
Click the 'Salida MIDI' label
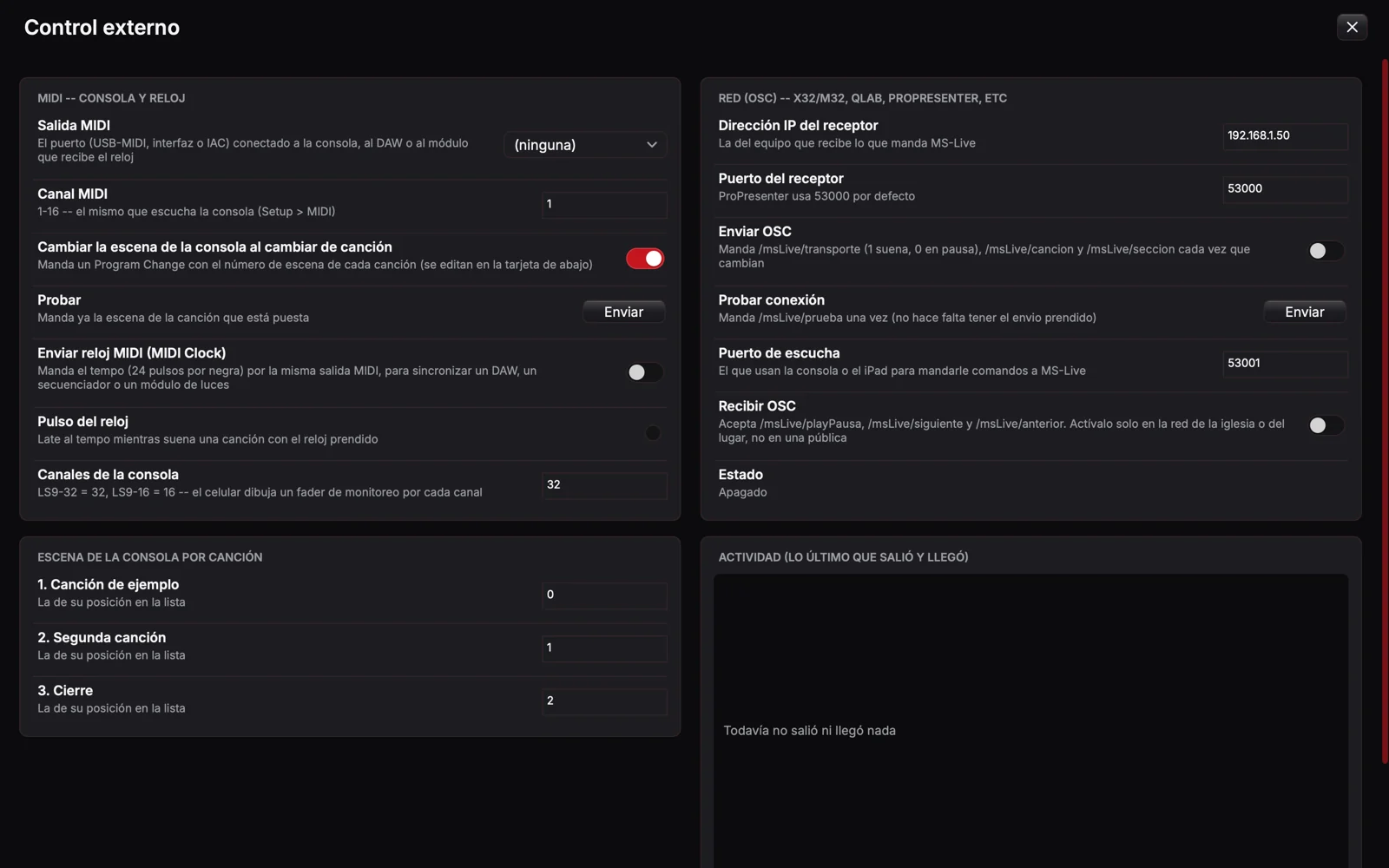(x=74, y=126)
